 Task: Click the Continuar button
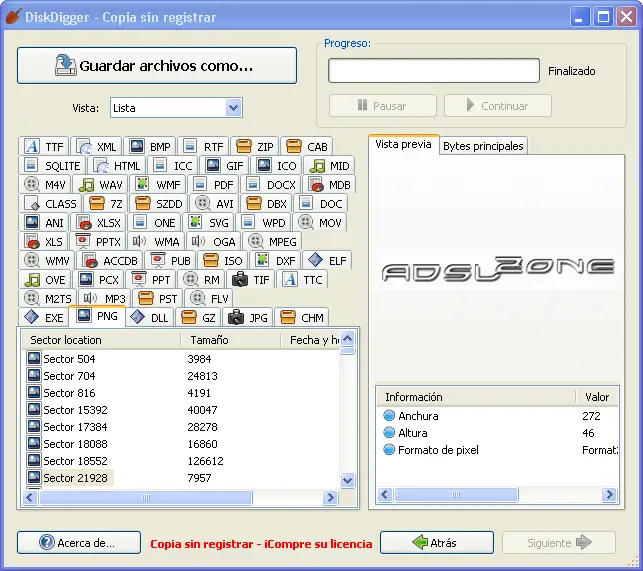497,106
